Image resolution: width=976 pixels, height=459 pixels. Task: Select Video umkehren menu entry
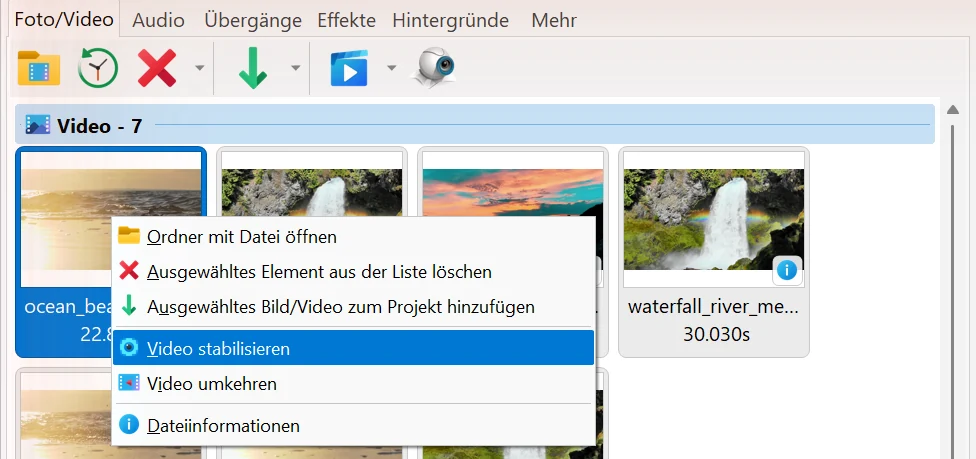pos(353,384)
